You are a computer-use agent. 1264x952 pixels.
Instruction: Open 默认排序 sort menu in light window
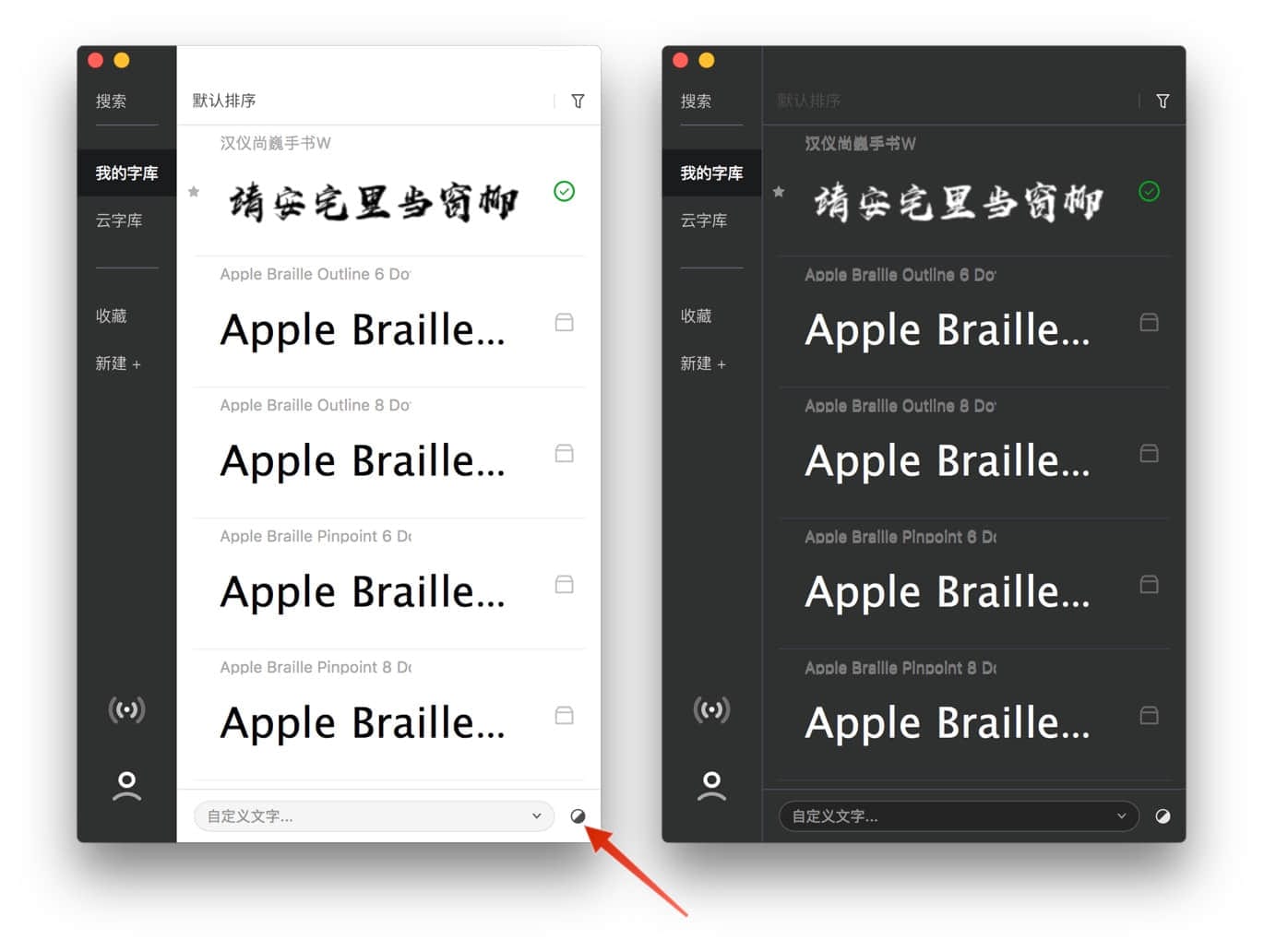[224, 101]
